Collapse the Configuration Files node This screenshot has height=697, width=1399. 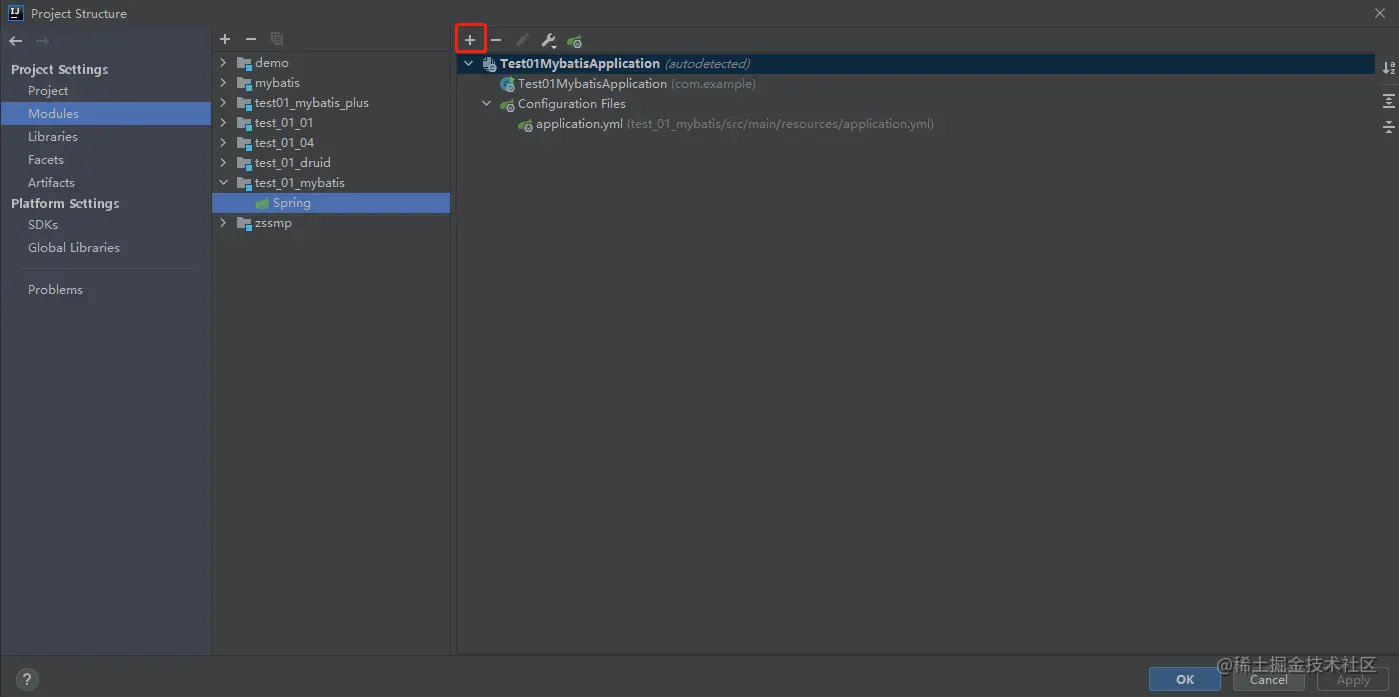click(x=486, y=104)
